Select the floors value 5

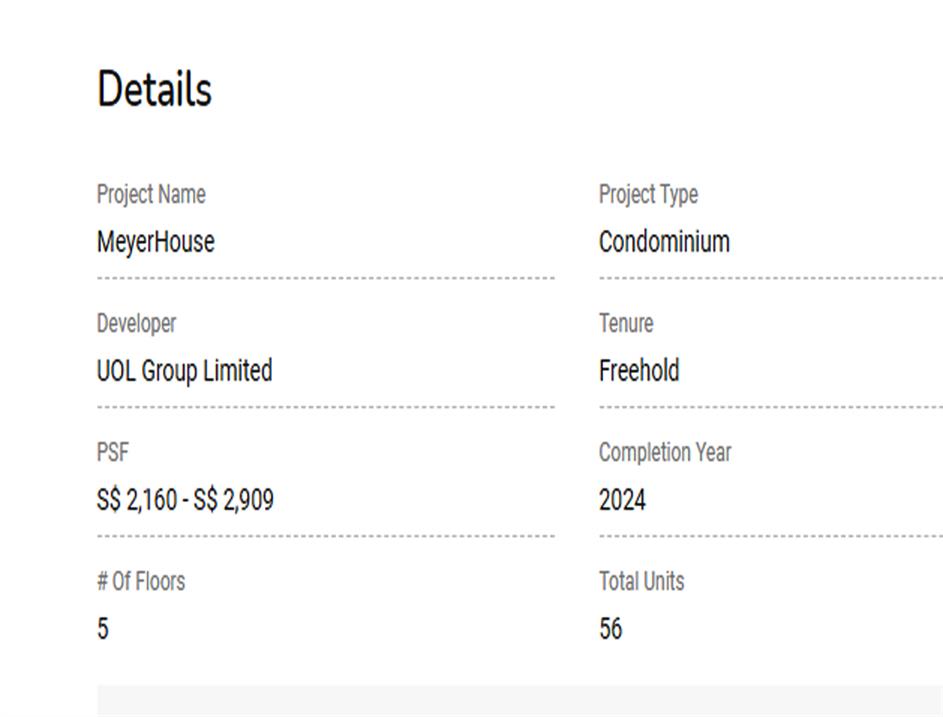[103, 629]
